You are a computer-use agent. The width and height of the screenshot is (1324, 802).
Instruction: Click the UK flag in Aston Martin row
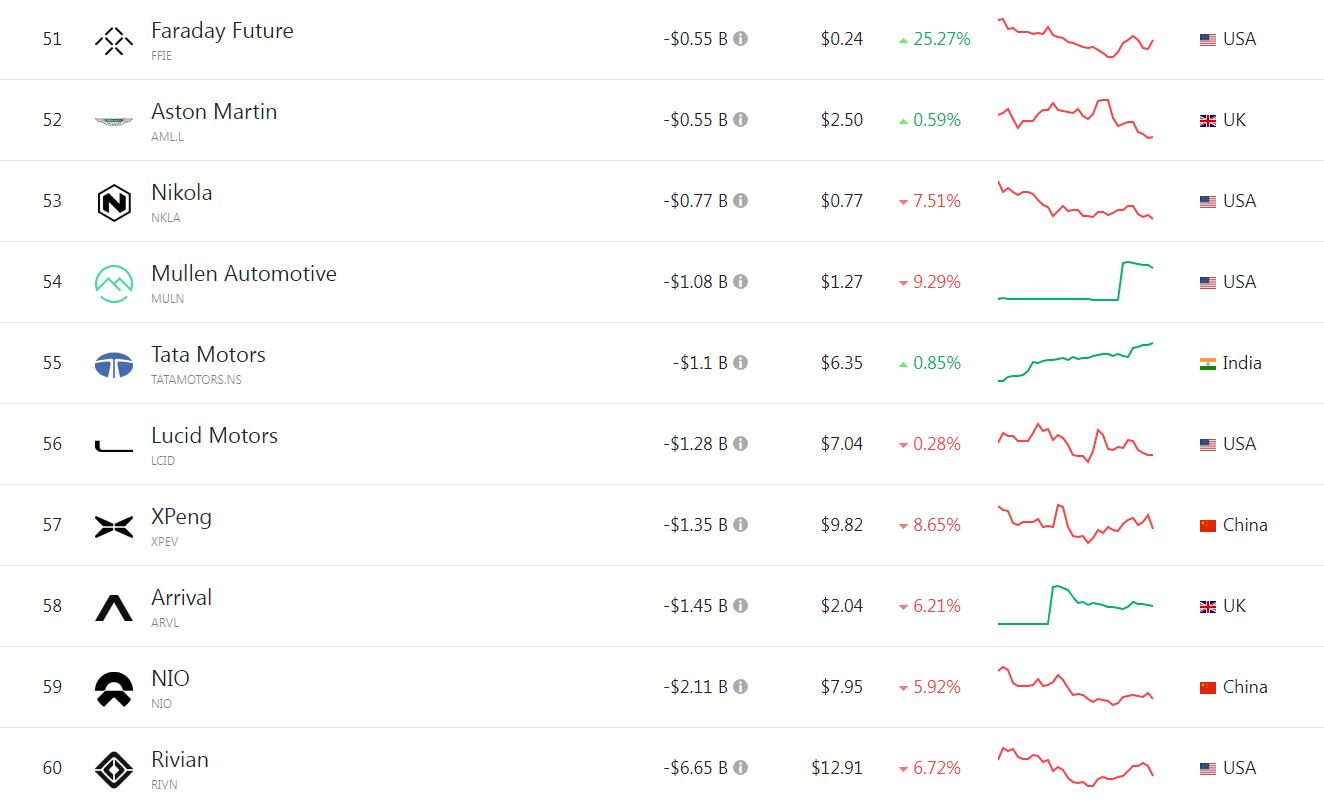[1208, 120]
